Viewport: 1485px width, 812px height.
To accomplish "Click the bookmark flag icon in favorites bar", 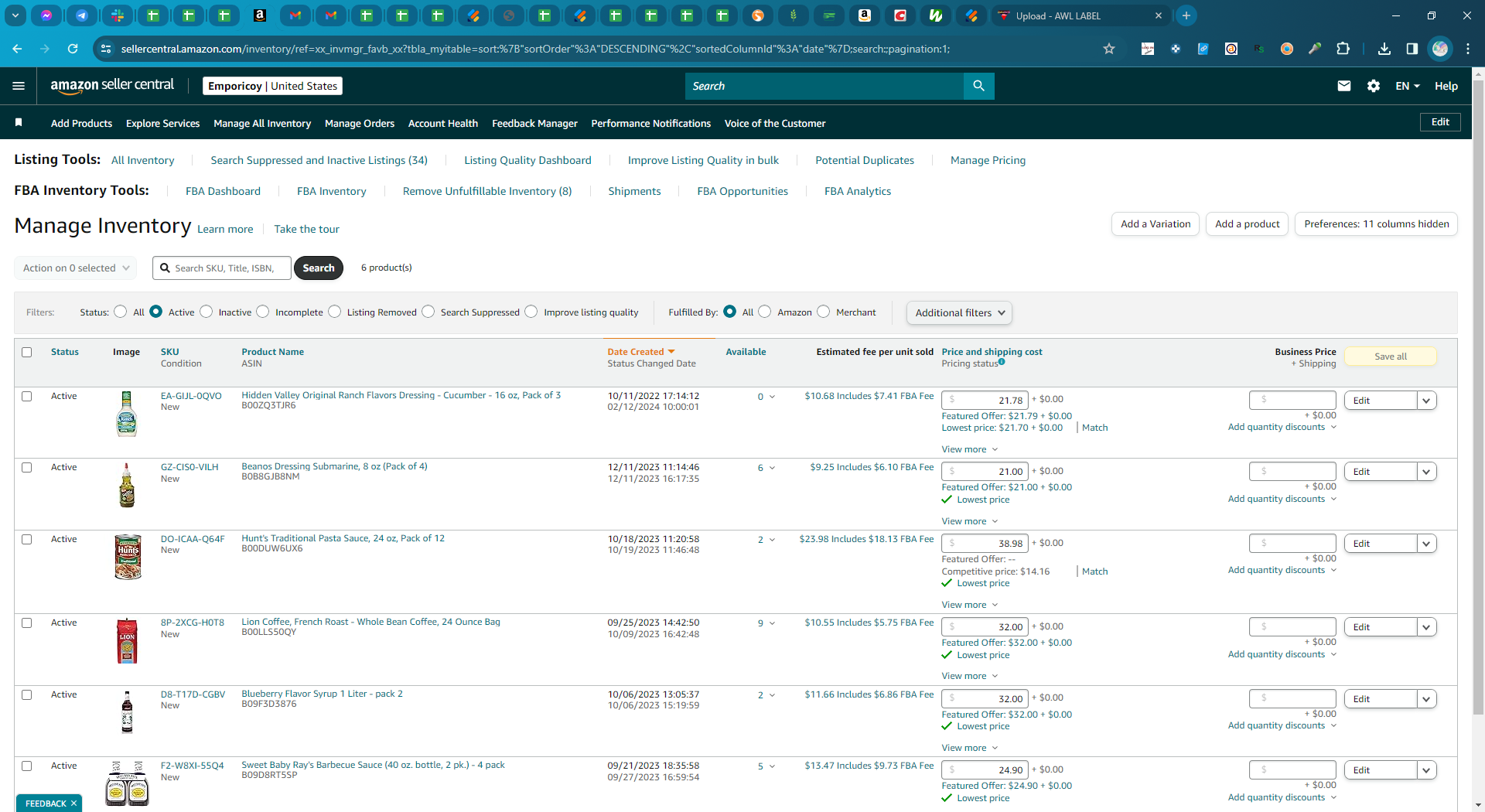I will point(19,122).
